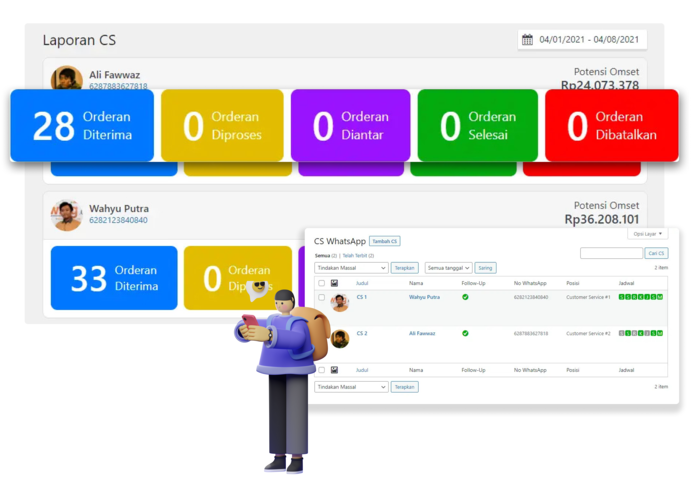Click the Rp24.073.378 Potensi Omset value
The image size is (691, 480).
point(600,85)
